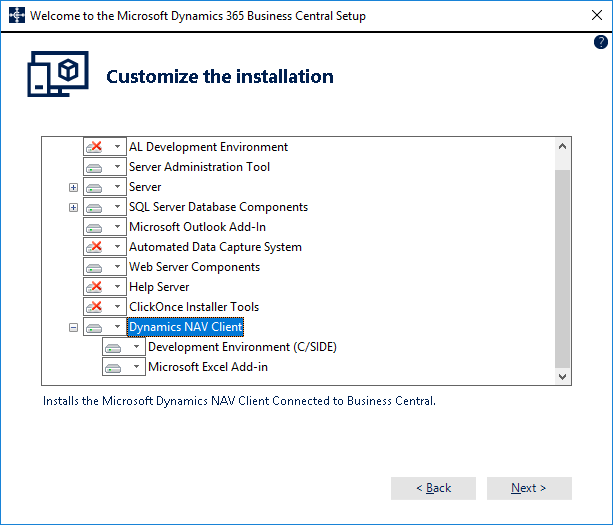This screenshot has width=613, height=525.
Task: Expand the SQL Server Database Components node
Action: [x=73, y=207]
